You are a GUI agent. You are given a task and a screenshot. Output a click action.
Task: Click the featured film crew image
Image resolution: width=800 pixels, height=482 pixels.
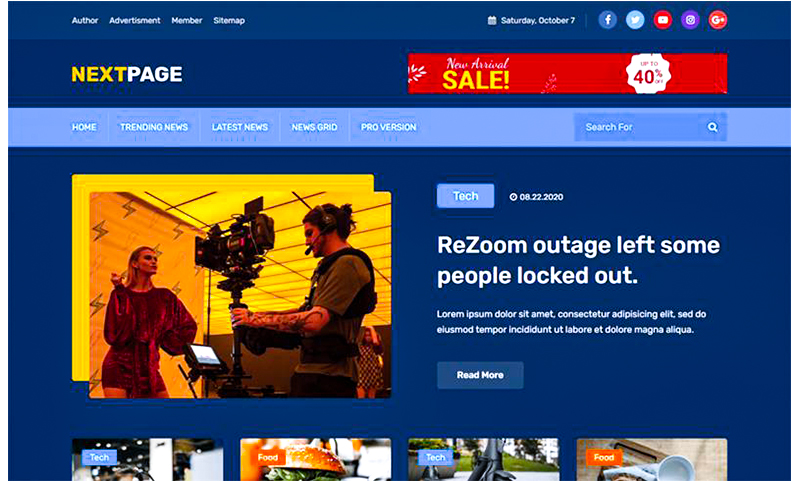(x=238, y=294)
